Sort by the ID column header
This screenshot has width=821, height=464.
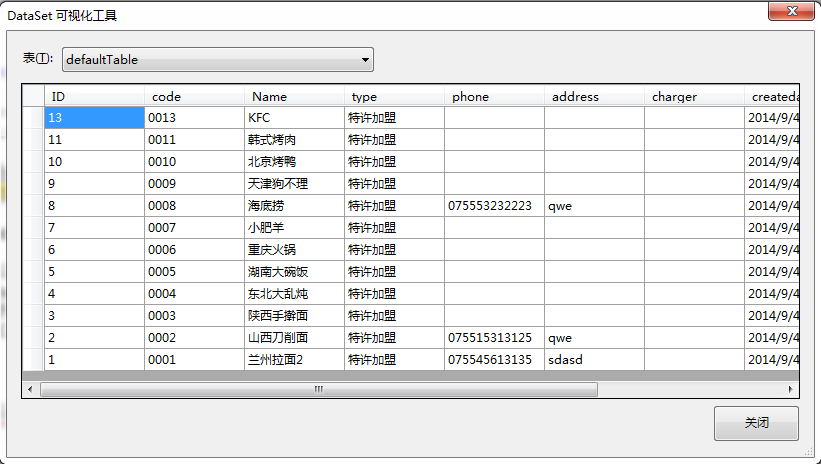point(94,96)
